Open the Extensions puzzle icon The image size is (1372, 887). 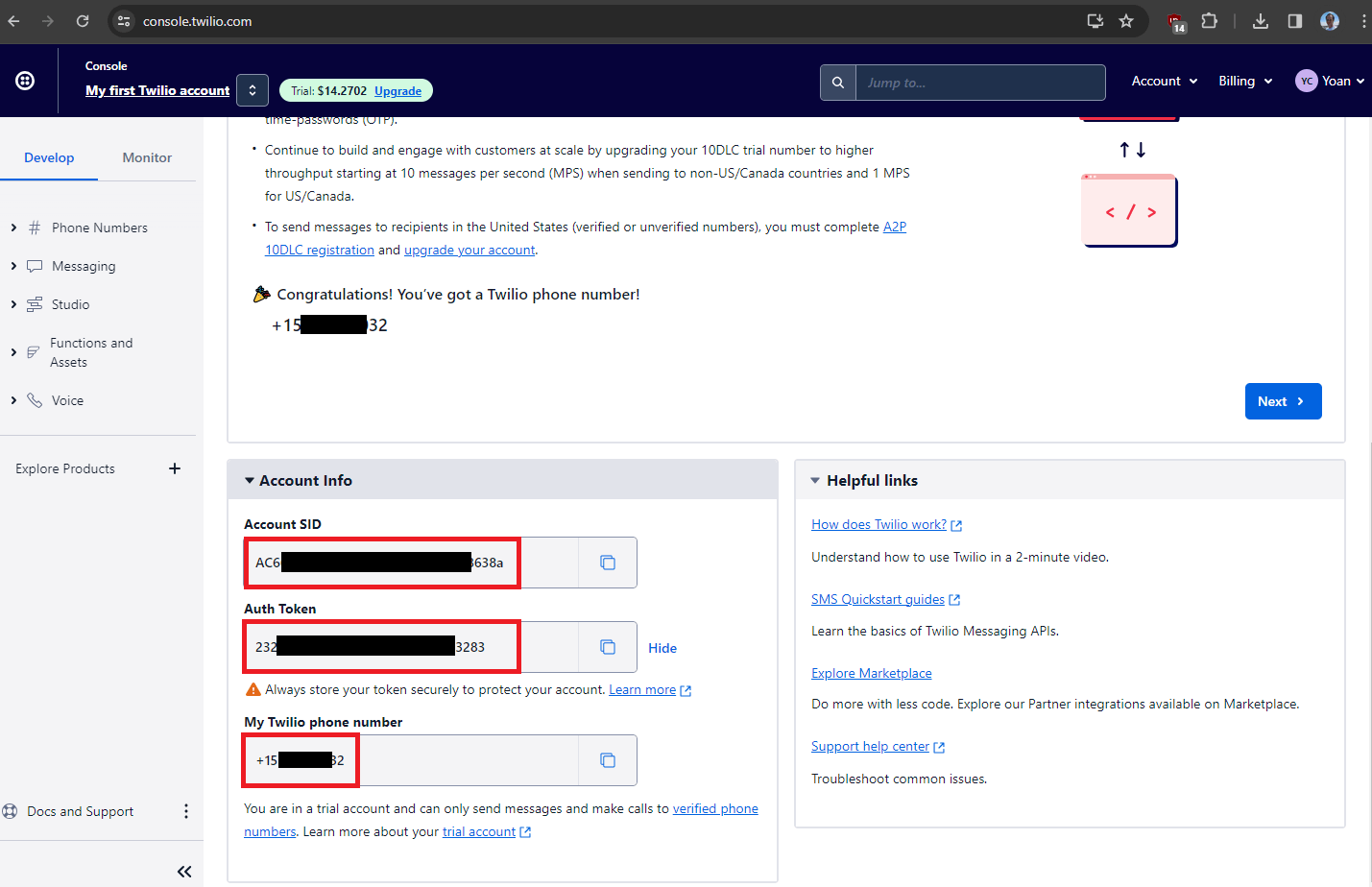1210,21
